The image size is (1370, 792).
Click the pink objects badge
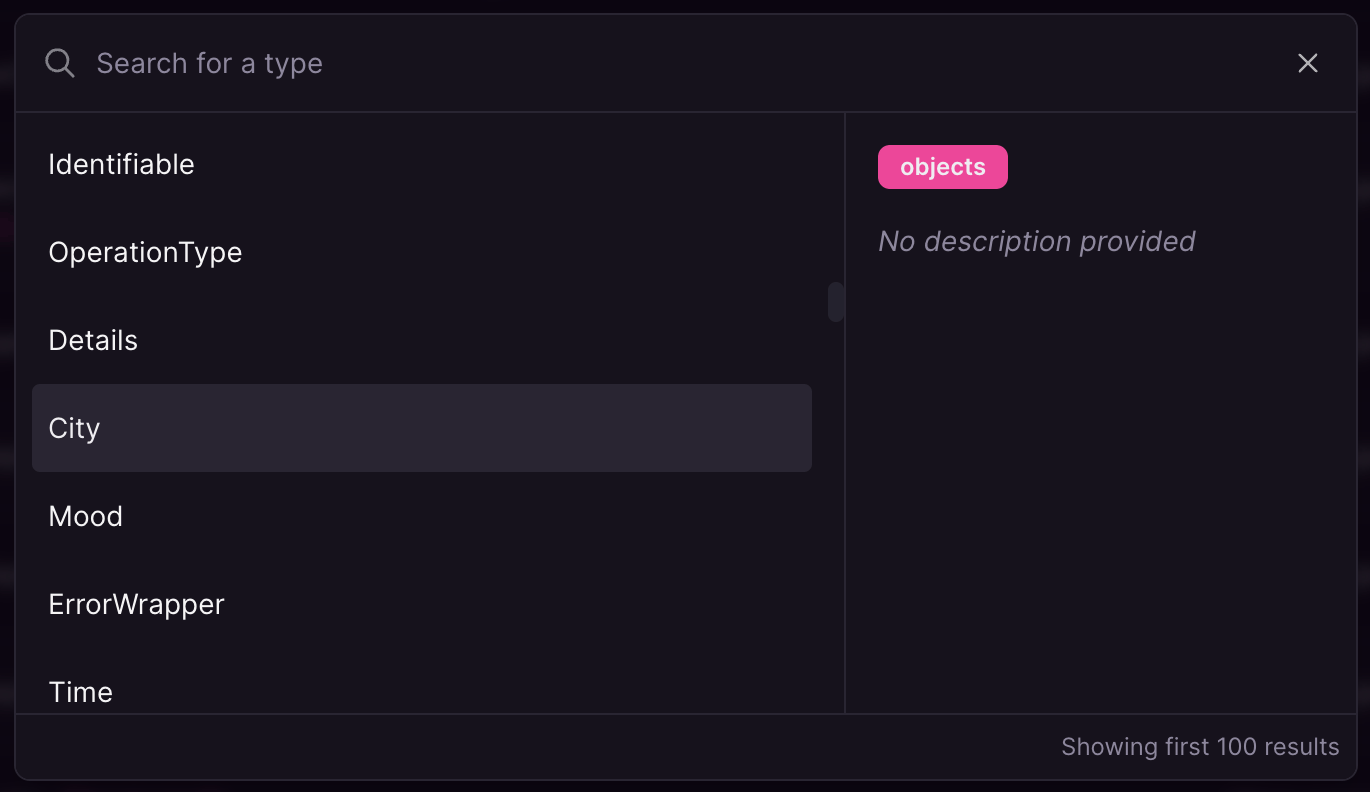coord(943,167)
